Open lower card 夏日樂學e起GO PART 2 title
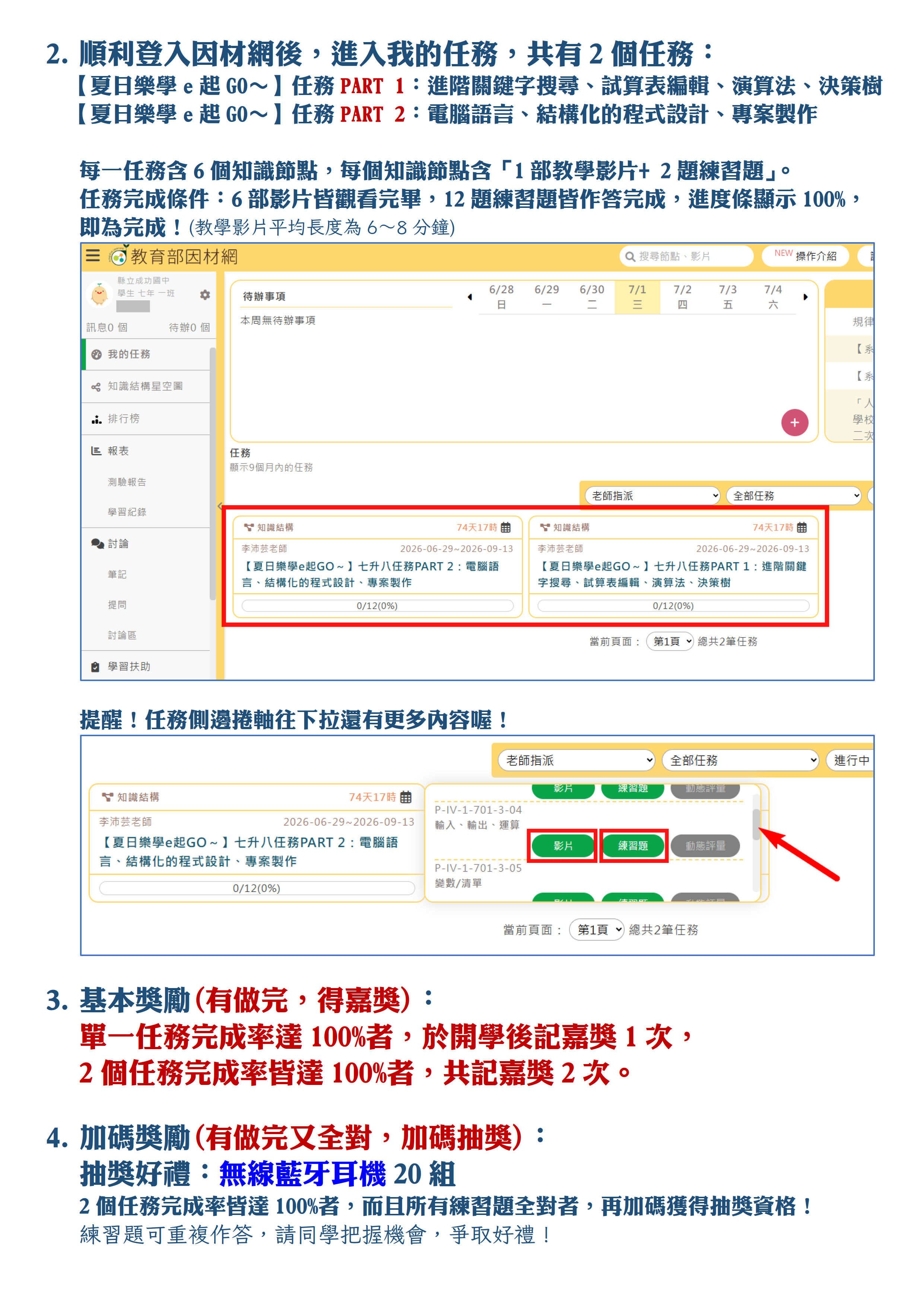 [249, 852]
